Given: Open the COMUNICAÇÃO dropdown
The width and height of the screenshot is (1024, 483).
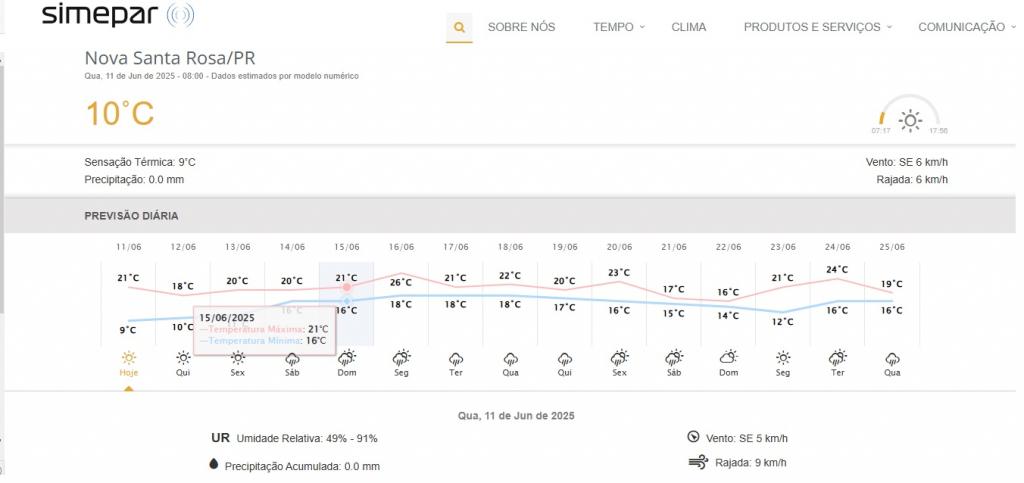Looking at the screenshot, I should click(966, 27).
